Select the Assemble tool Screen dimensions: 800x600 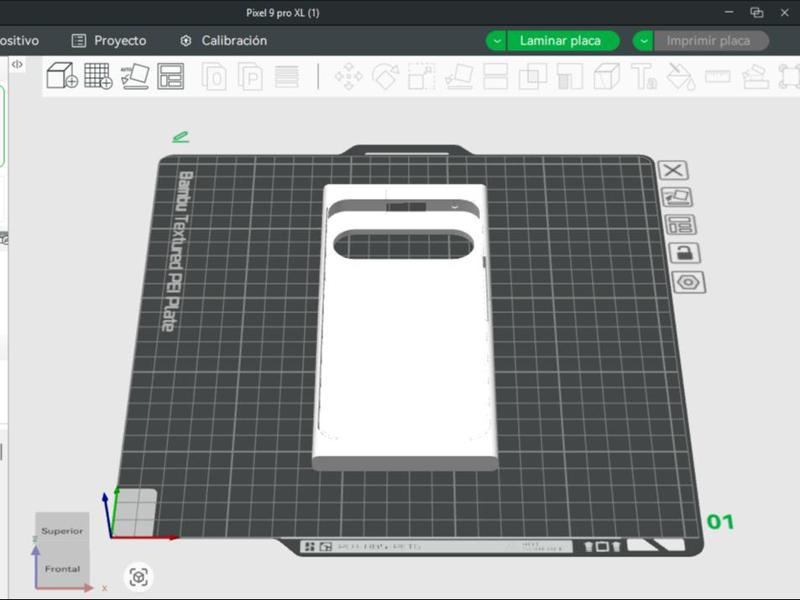click(x=755, y=77)
